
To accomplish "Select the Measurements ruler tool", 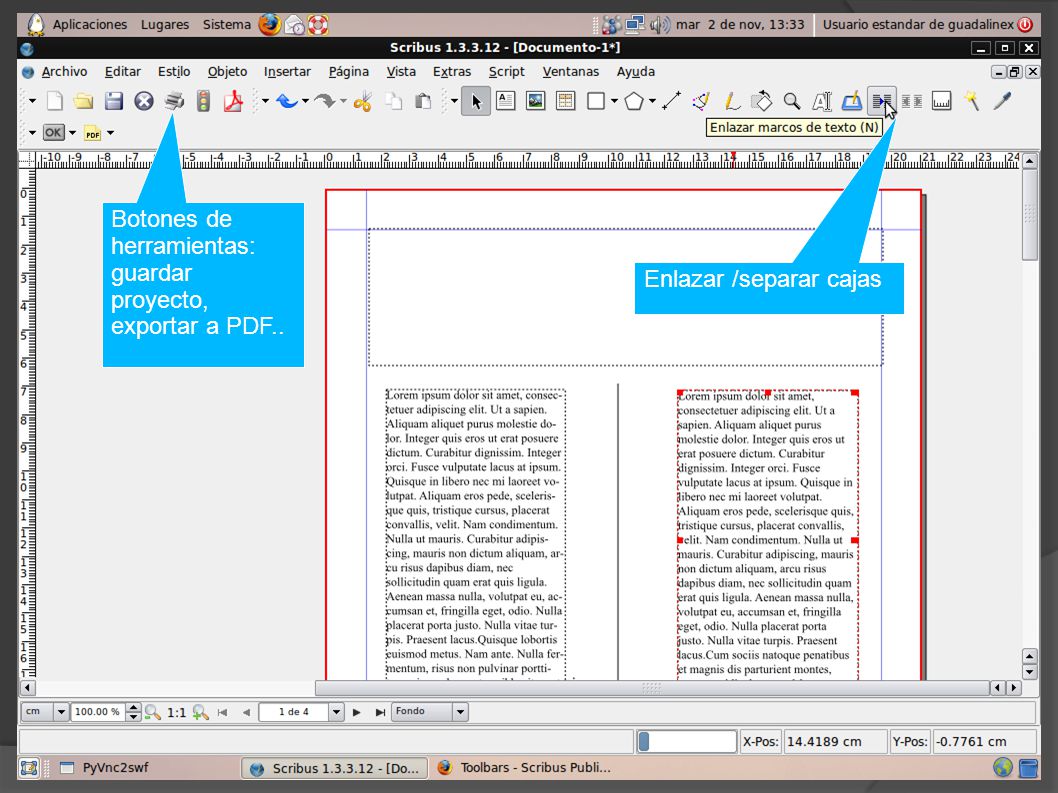I will [x=941, y=101].
